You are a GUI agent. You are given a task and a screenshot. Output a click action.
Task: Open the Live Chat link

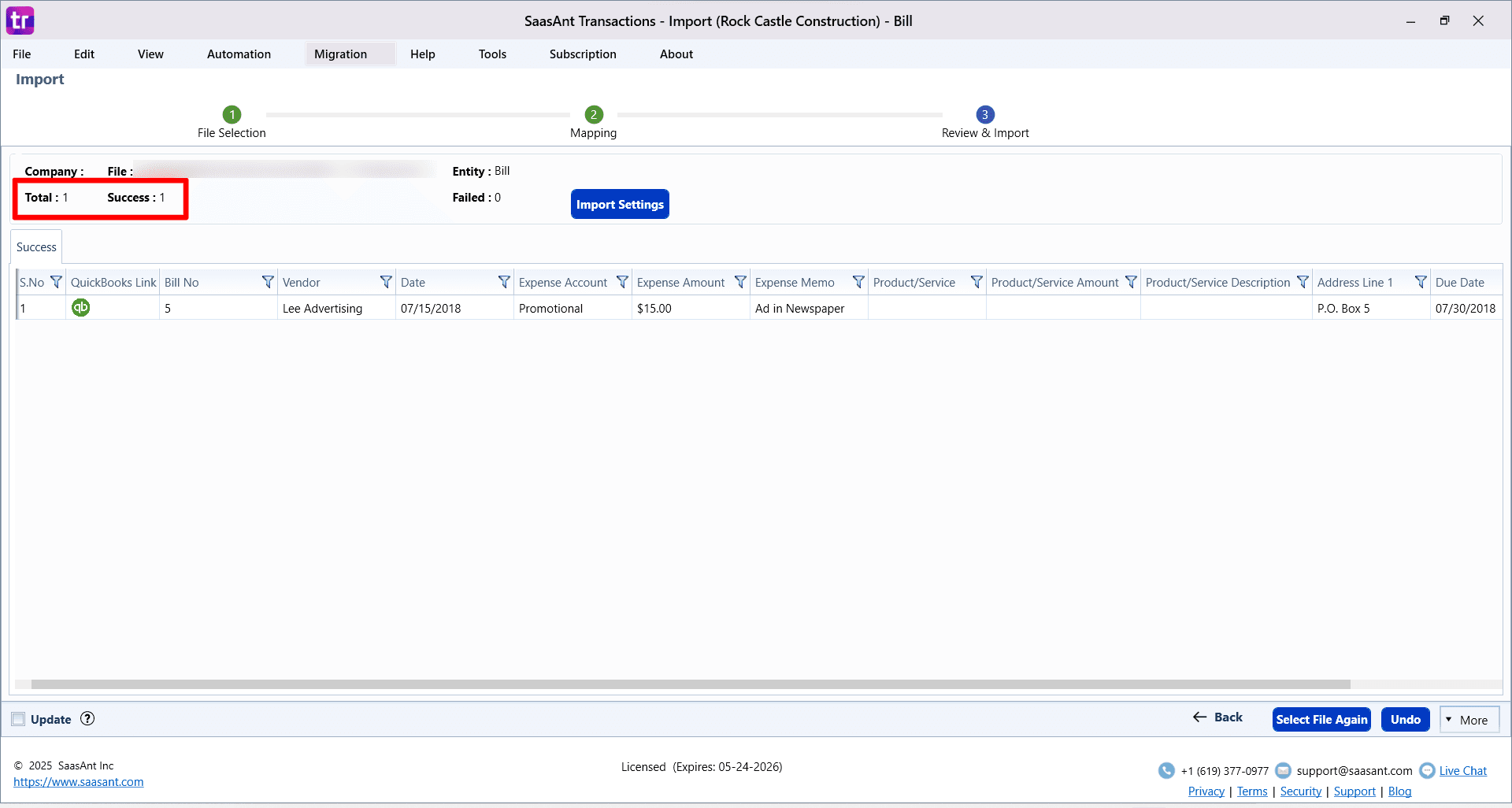[x=1463, y=771]
